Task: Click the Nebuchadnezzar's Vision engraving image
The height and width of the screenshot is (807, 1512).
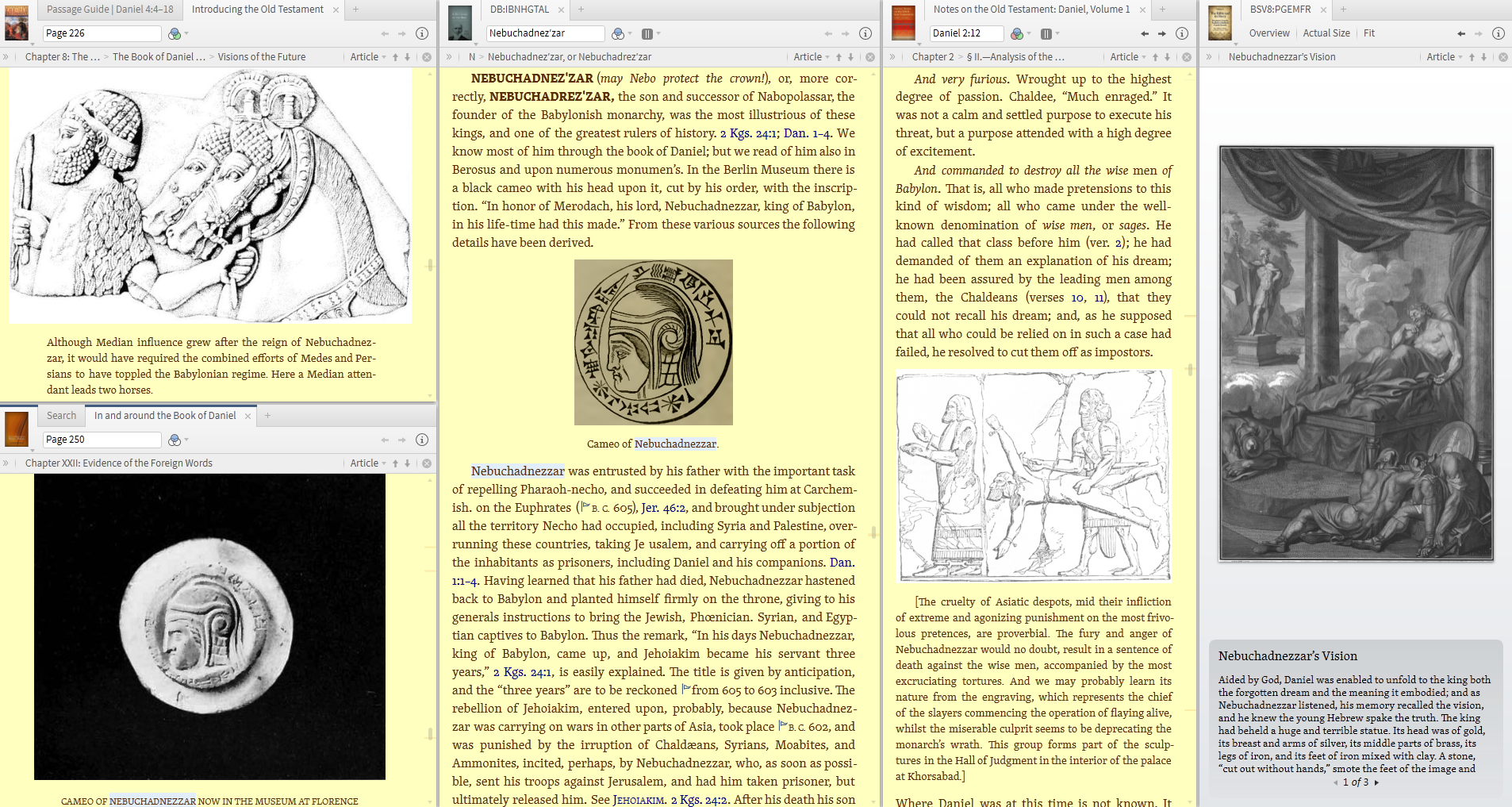Action: click(x=1357, y=353)
